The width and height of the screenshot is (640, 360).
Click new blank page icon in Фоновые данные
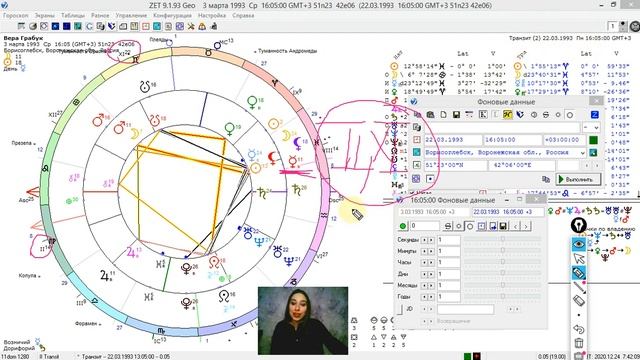tap(443, 115)
